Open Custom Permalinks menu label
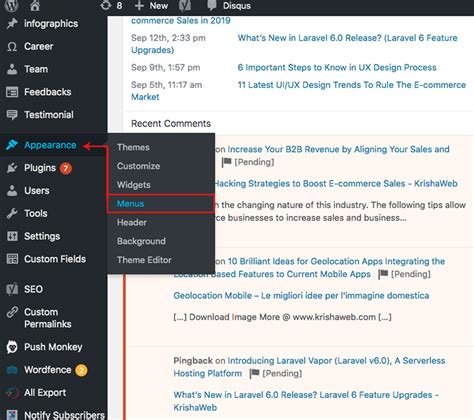This screenshot has width=474, height=420. (48, 318)
